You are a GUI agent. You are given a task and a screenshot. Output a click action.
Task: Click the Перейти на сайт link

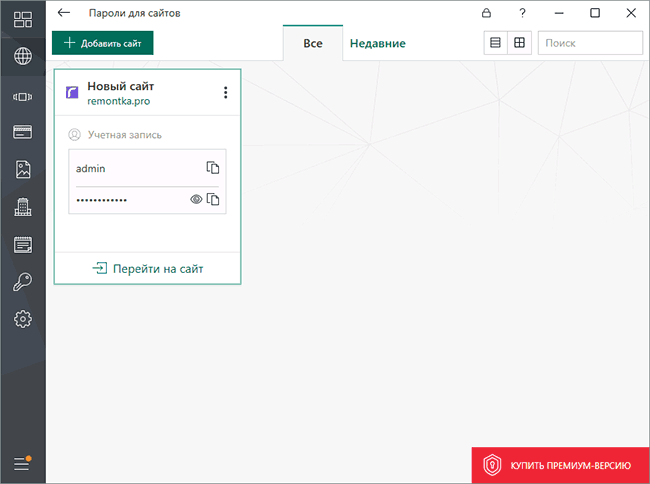click(x=148, y=269)
